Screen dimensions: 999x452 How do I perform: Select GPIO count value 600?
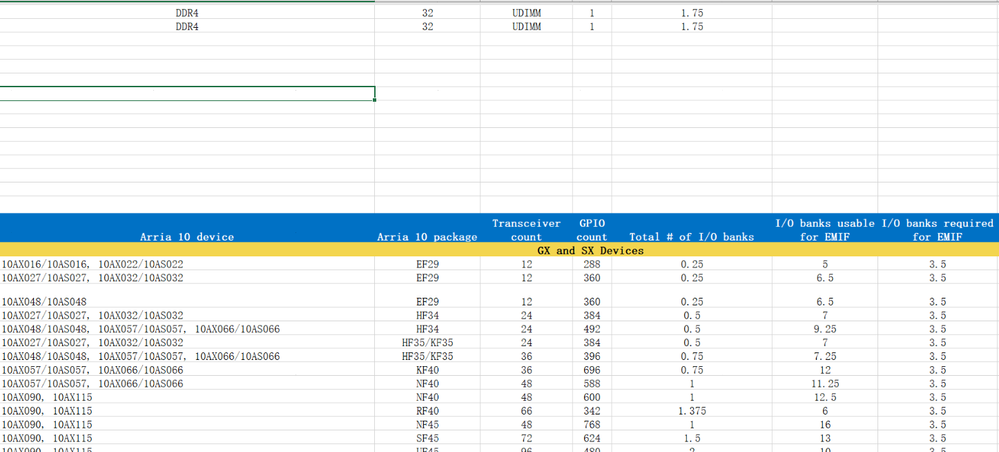pos(592,397)
